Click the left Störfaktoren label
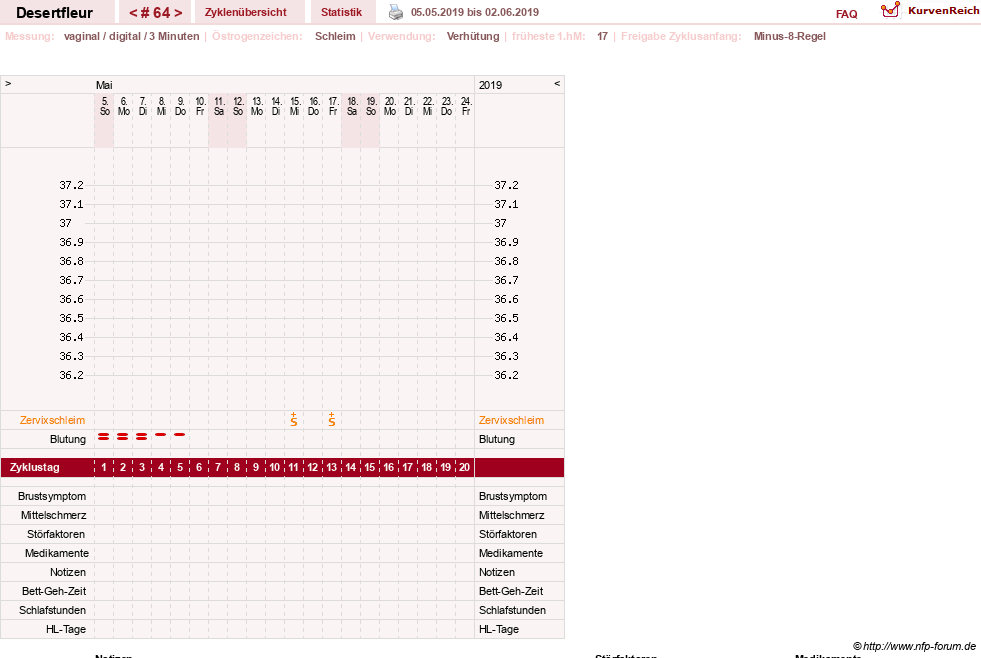981x658 pixels. 56,534
